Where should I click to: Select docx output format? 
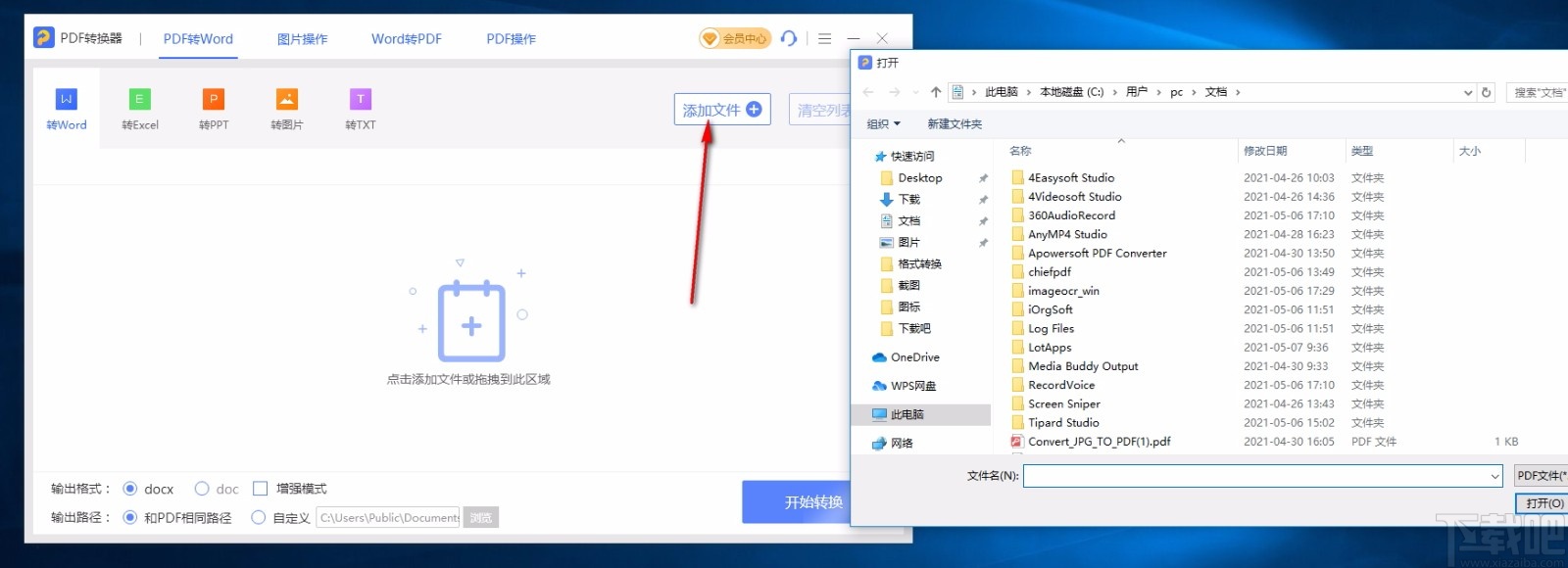point(129,489)
